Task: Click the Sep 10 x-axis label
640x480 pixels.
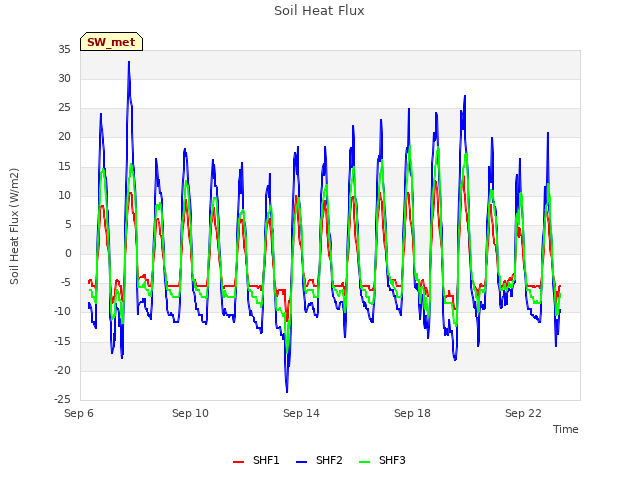Action: click(x=190, y=413)
